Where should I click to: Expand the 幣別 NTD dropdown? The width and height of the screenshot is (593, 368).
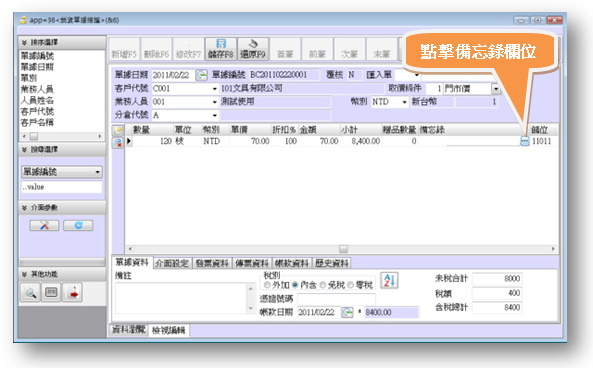pos(404,102)
